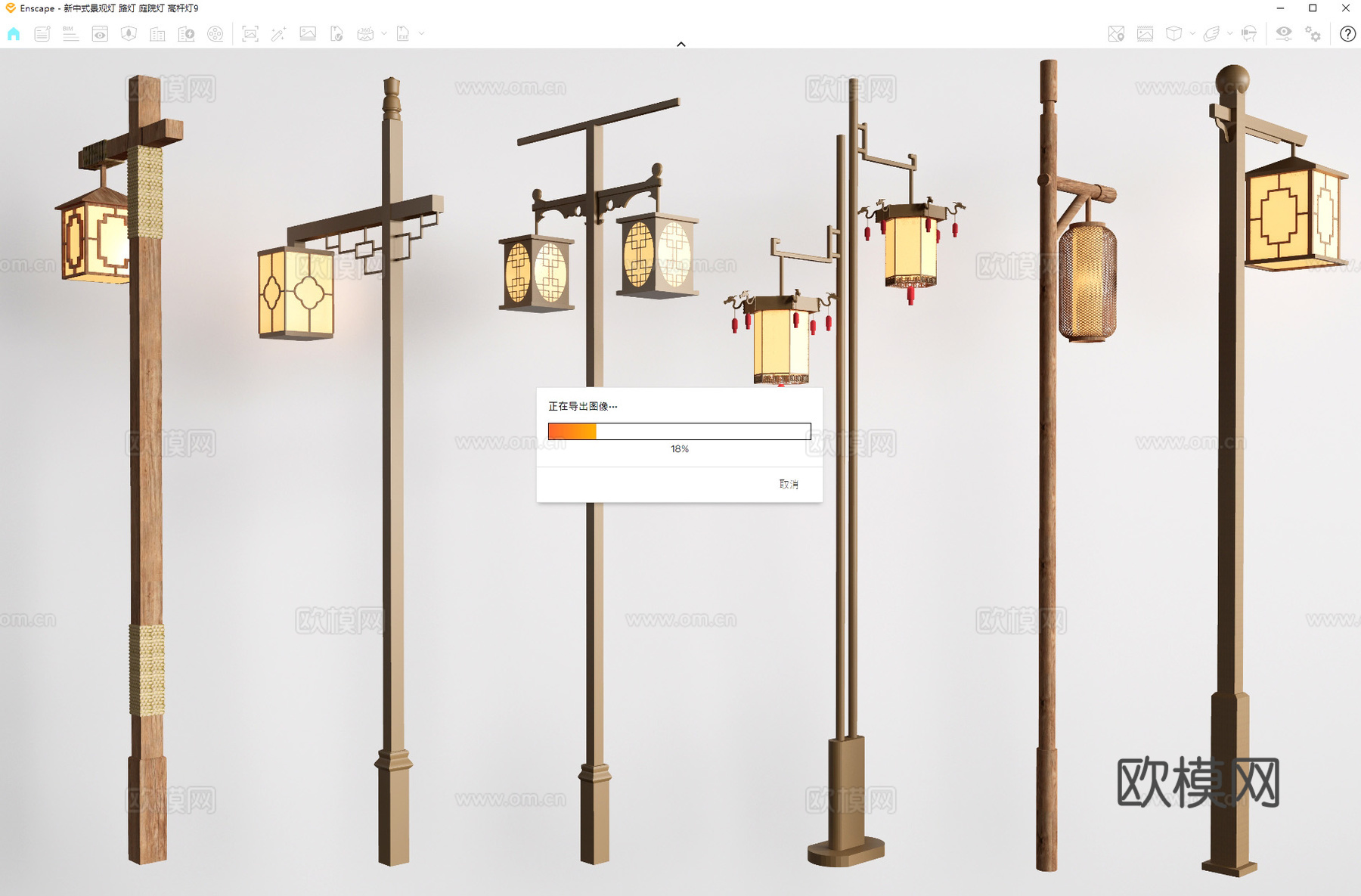
Task: Collapse the toolbar with the up chevron
Action: (x=681, y=45)
